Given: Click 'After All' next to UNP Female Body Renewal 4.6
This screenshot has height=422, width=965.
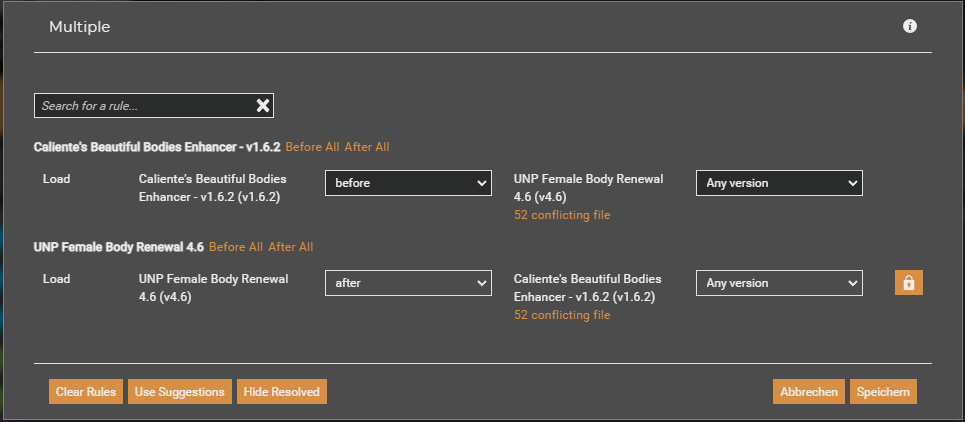Looking at the screenshot, I should click(x=290, y=247).
